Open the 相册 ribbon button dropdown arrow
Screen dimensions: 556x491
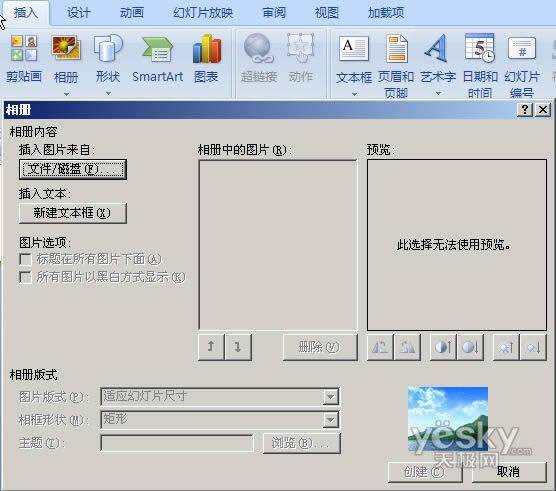click(66, 94)
